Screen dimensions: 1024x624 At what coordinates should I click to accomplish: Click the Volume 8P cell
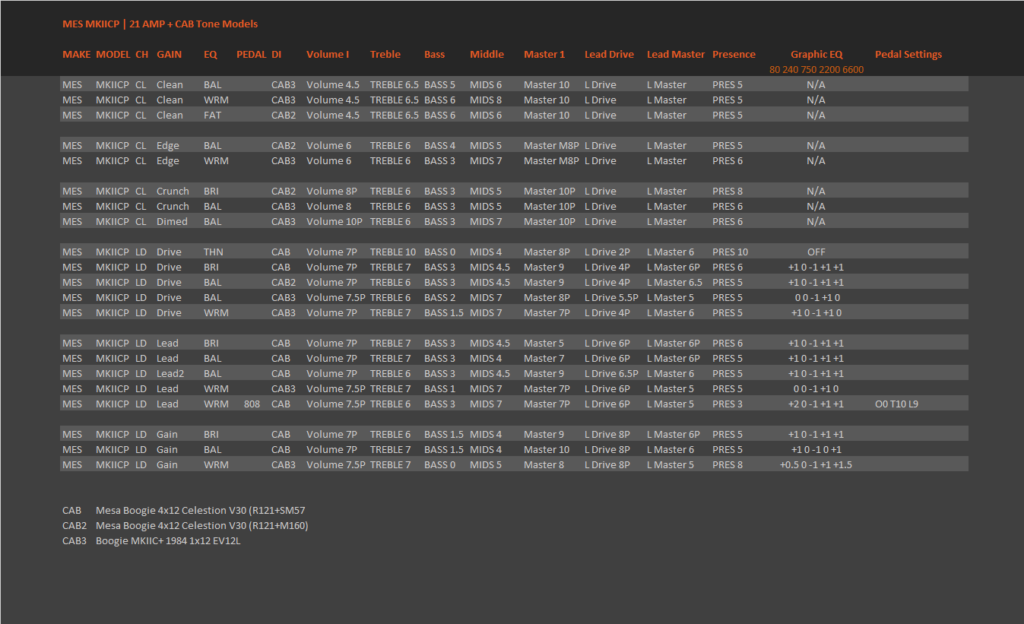(x=332, y=191)
